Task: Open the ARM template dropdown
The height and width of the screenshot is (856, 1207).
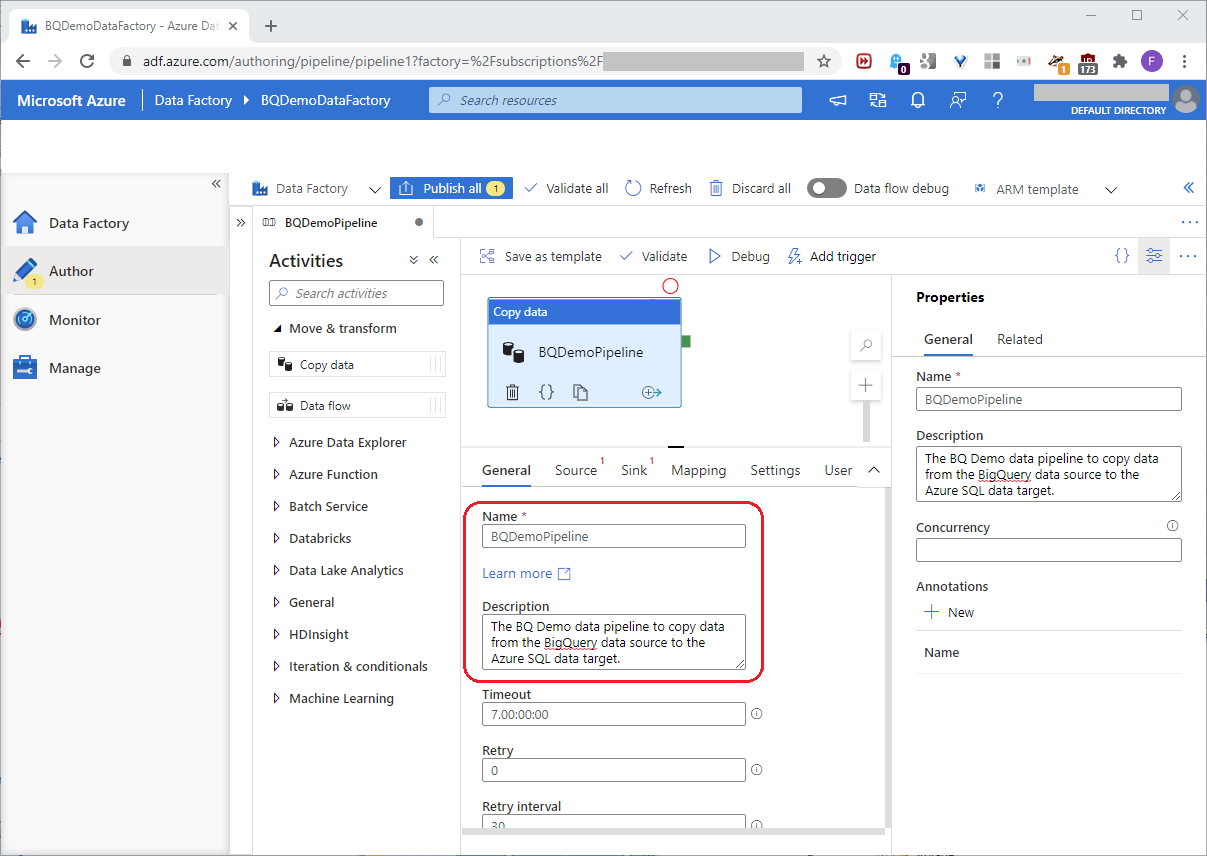Action: pyautogui.click(x=1110, y=189)
